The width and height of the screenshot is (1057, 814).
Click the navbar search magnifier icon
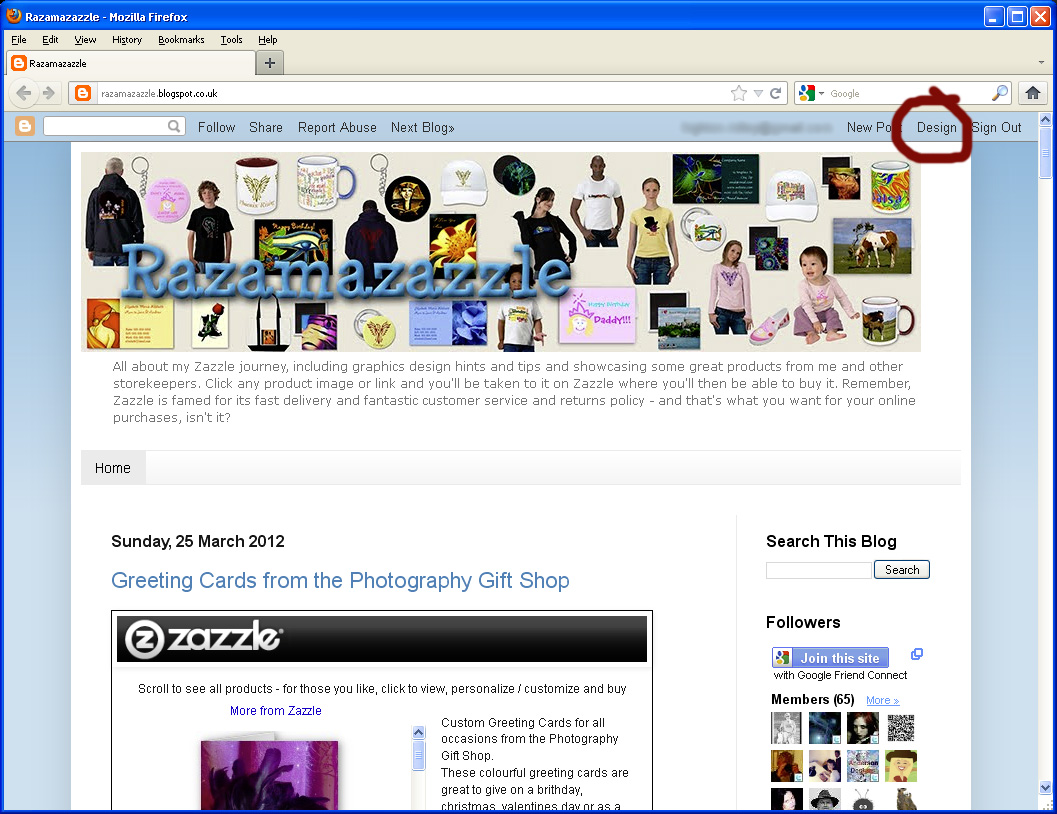click(x=174, y=126)
